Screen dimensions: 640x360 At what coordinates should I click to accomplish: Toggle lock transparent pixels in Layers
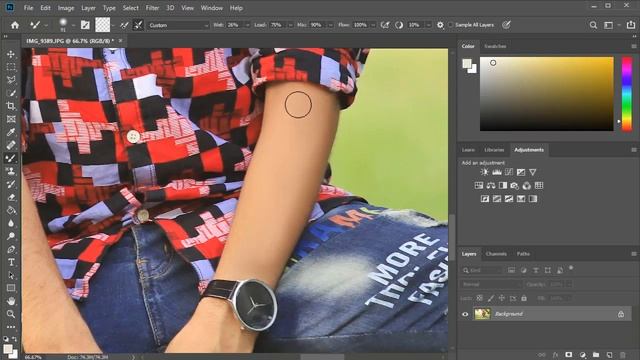coord(480,298)
